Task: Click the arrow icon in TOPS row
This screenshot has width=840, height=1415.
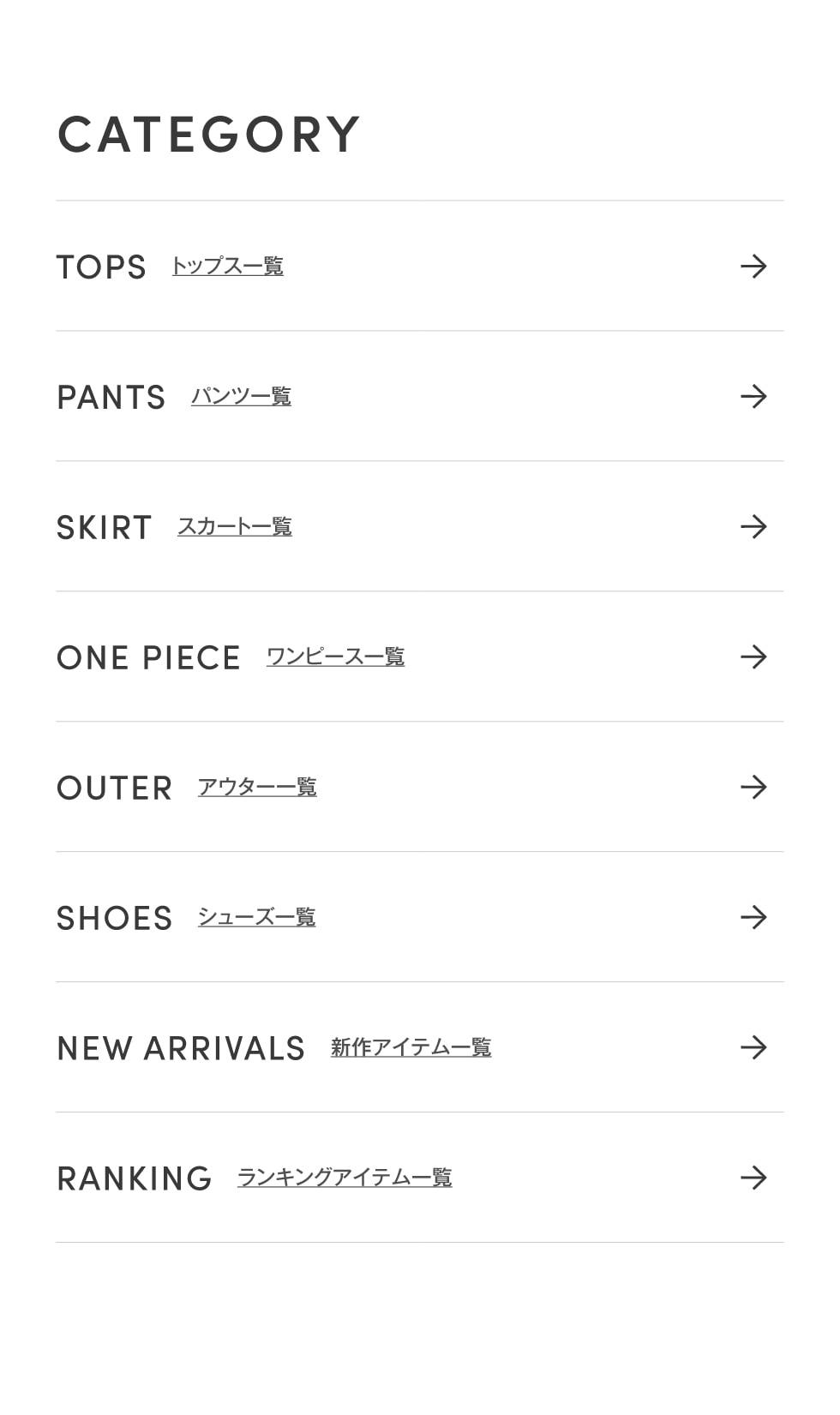Action: coord(753,267)
